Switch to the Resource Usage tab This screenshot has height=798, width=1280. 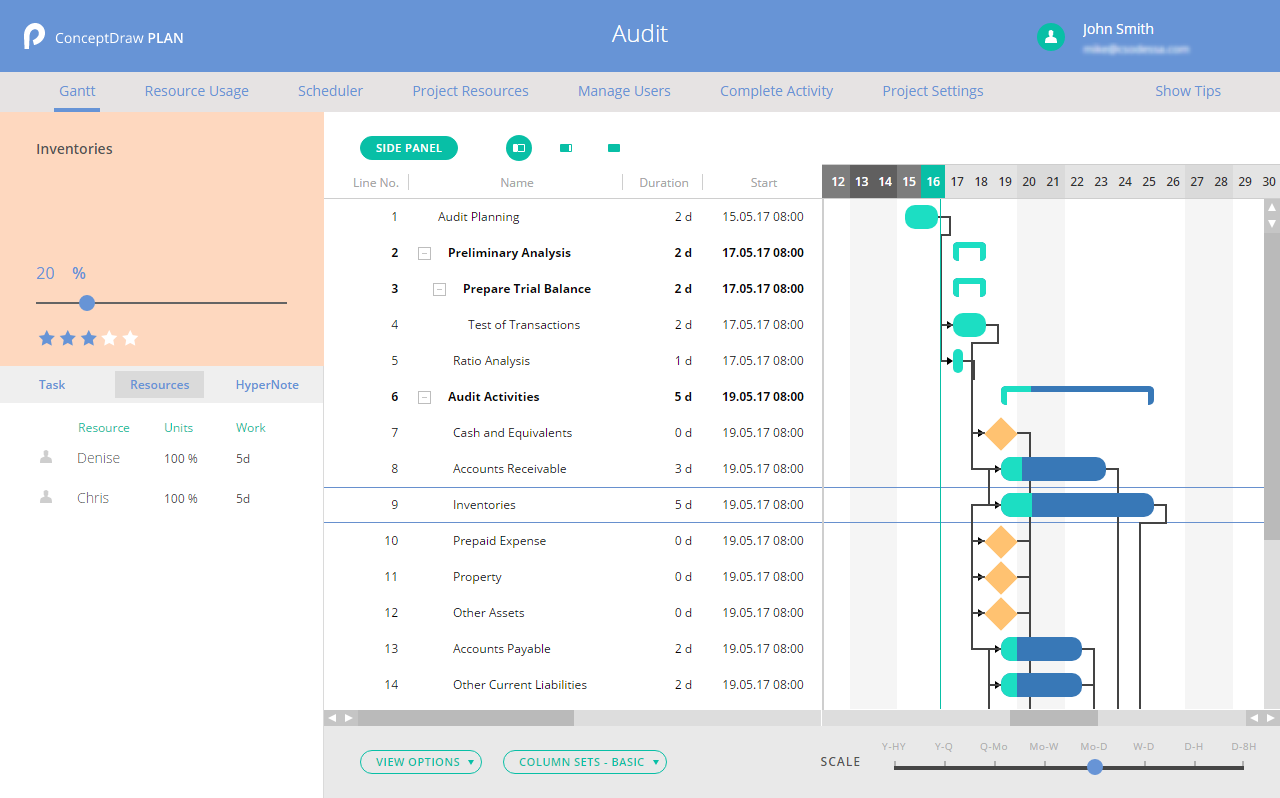point(196,91)
